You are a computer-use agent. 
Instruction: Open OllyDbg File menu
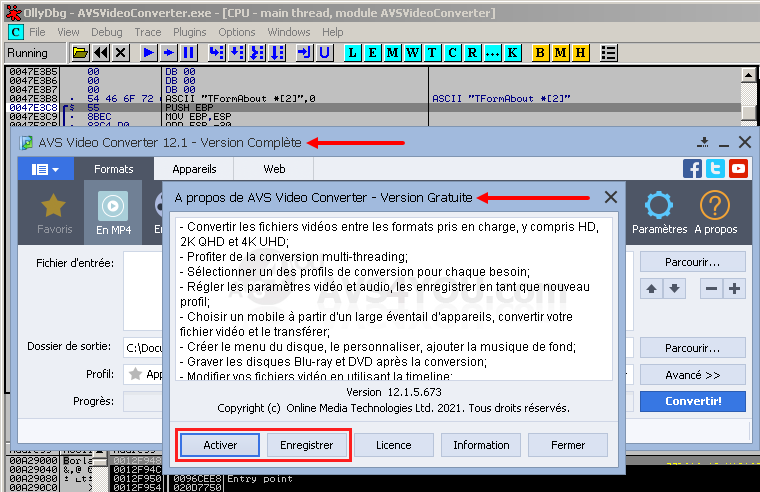[37, 32]
